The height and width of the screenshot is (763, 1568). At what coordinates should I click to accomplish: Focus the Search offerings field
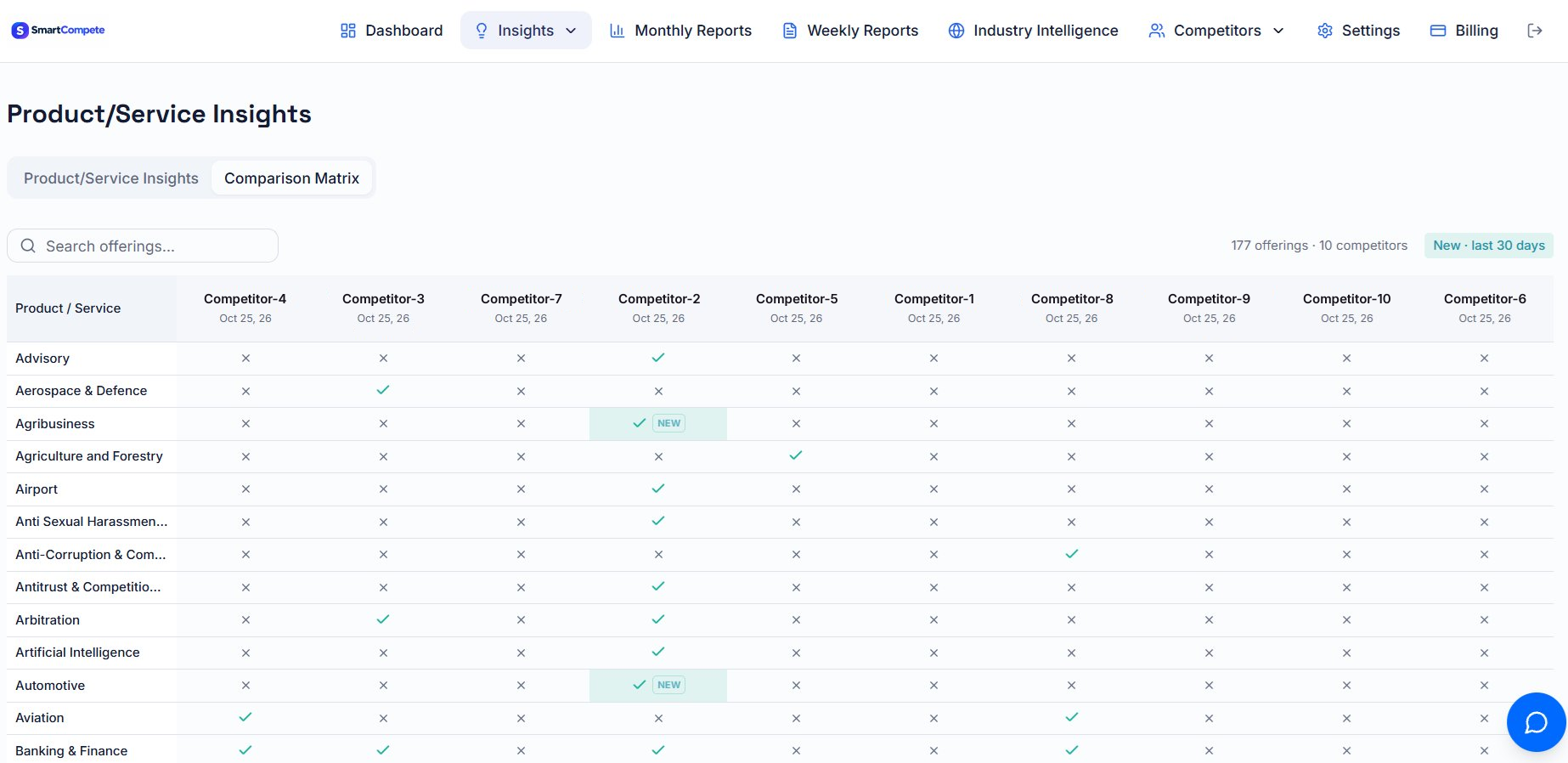tap(143, 246)
